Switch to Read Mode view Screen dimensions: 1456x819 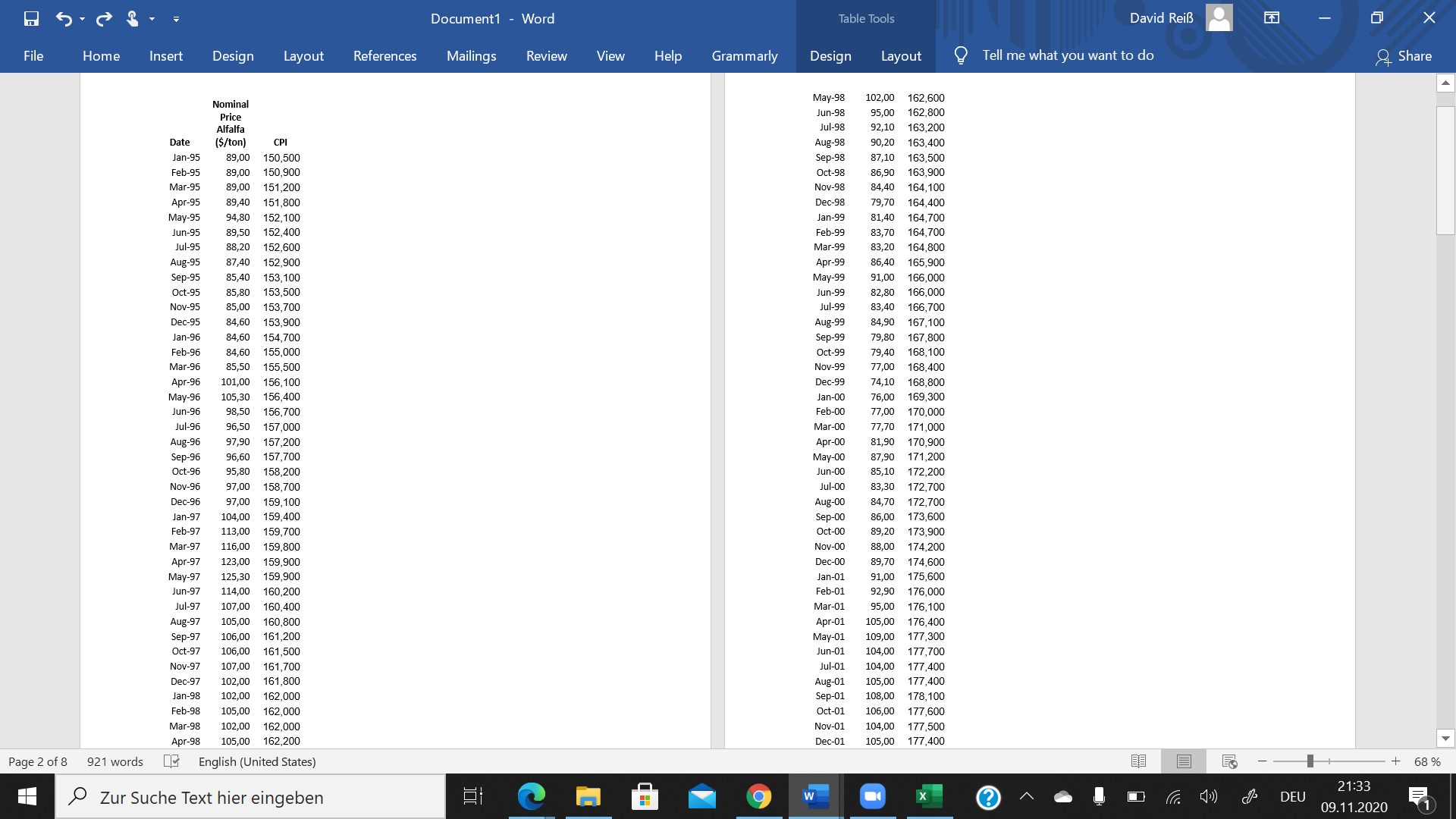point(1138,761)
